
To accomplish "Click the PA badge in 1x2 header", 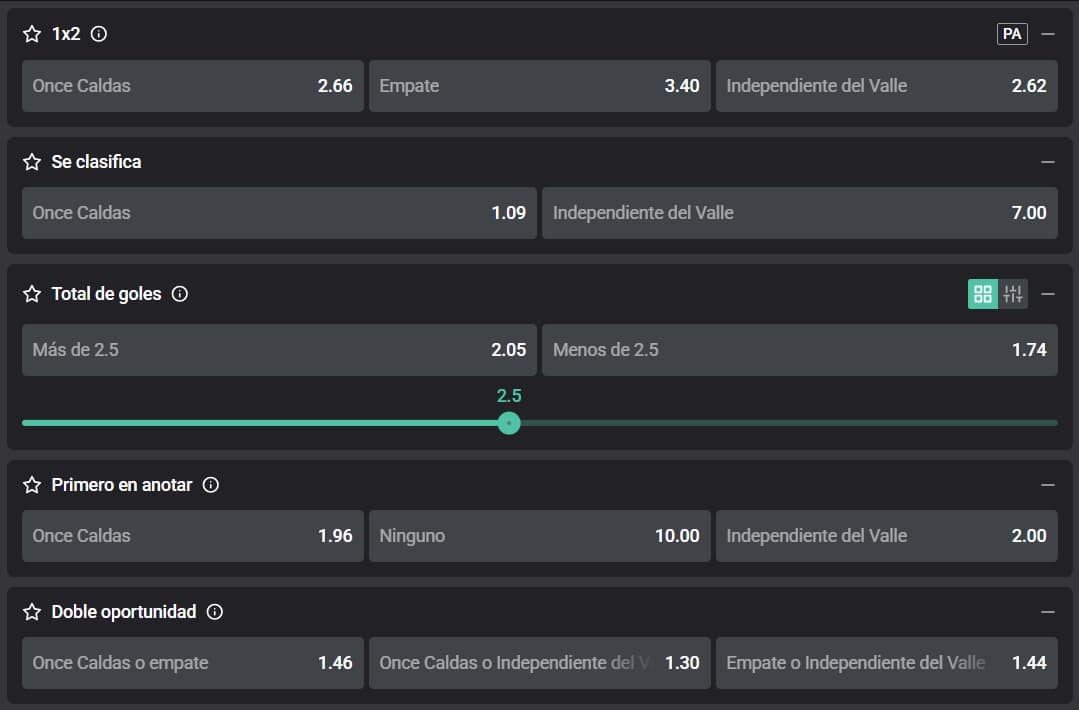I will coord(1012,34).
